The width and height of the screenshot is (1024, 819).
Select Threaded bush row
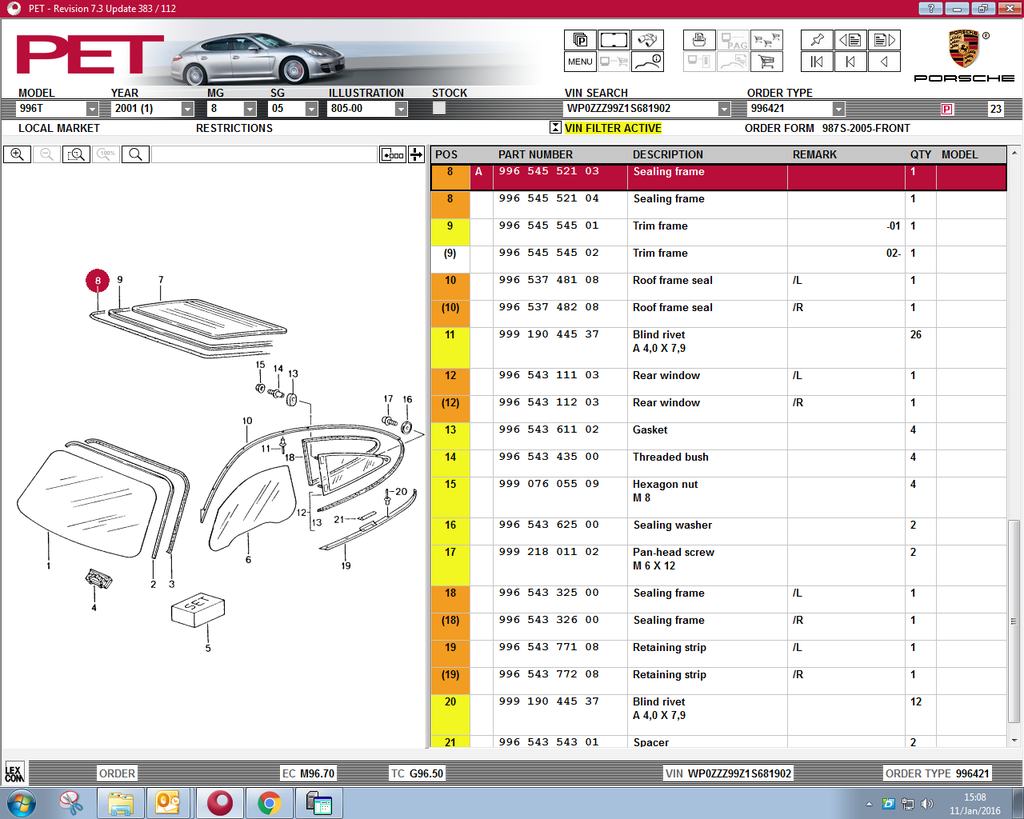[718, 464]
